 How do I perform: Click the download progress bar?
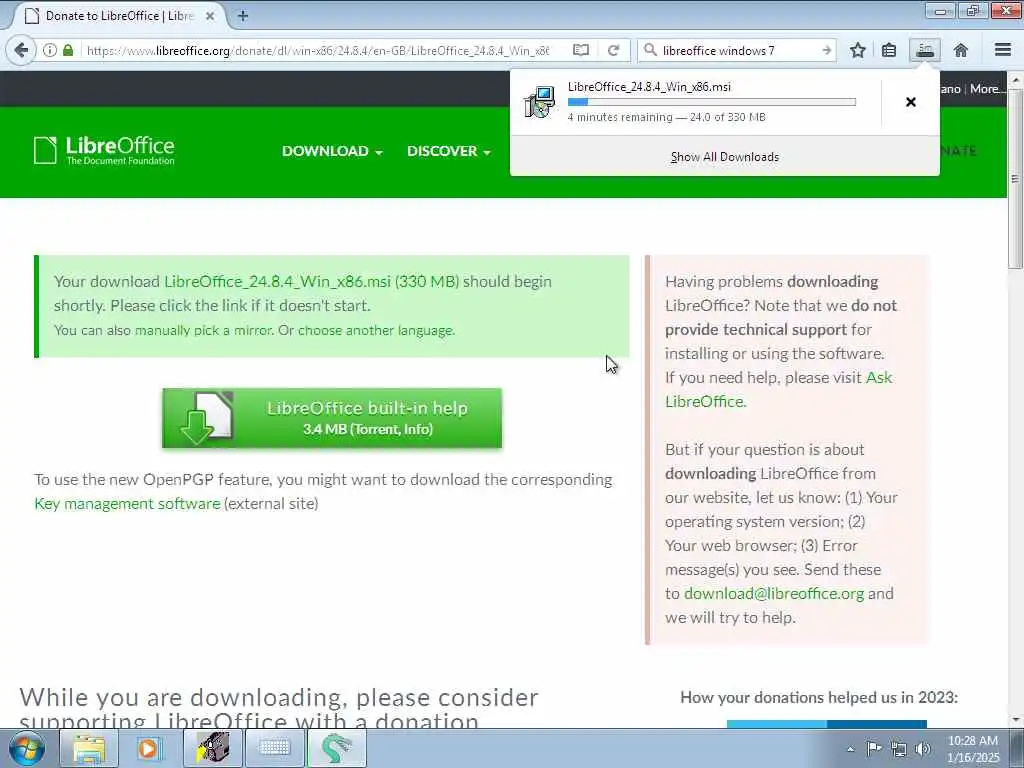[712, 102]
